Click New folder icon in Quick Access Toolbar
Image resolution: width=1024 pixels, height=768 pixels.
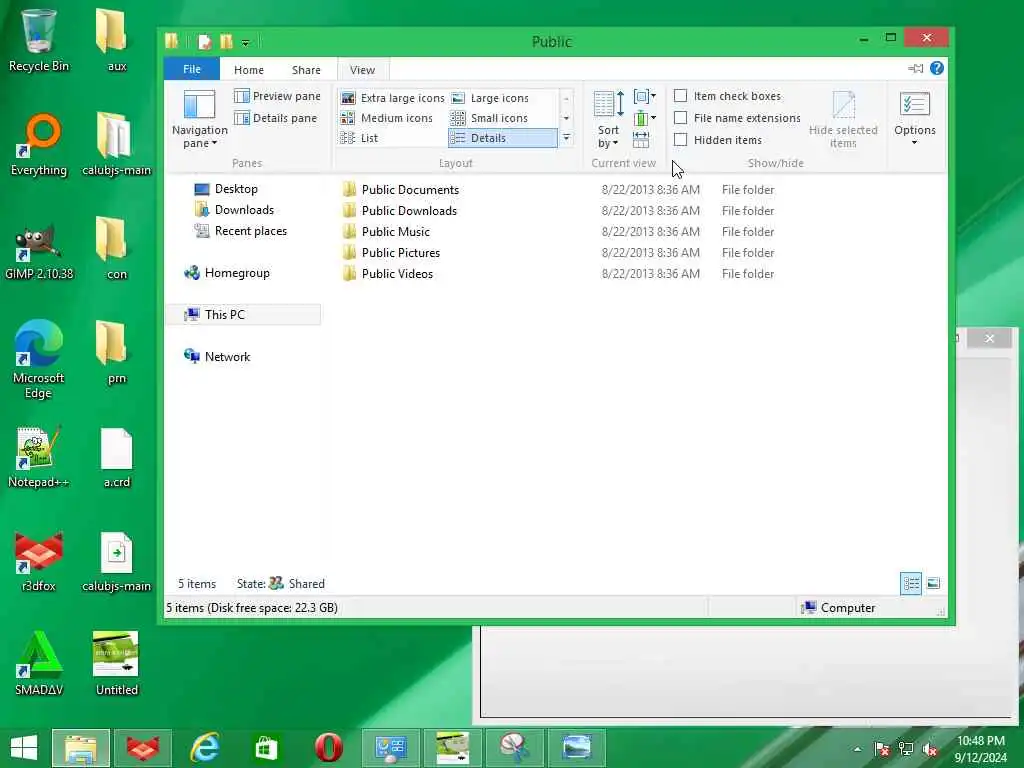pyautogui.click(x=226, y=42)
